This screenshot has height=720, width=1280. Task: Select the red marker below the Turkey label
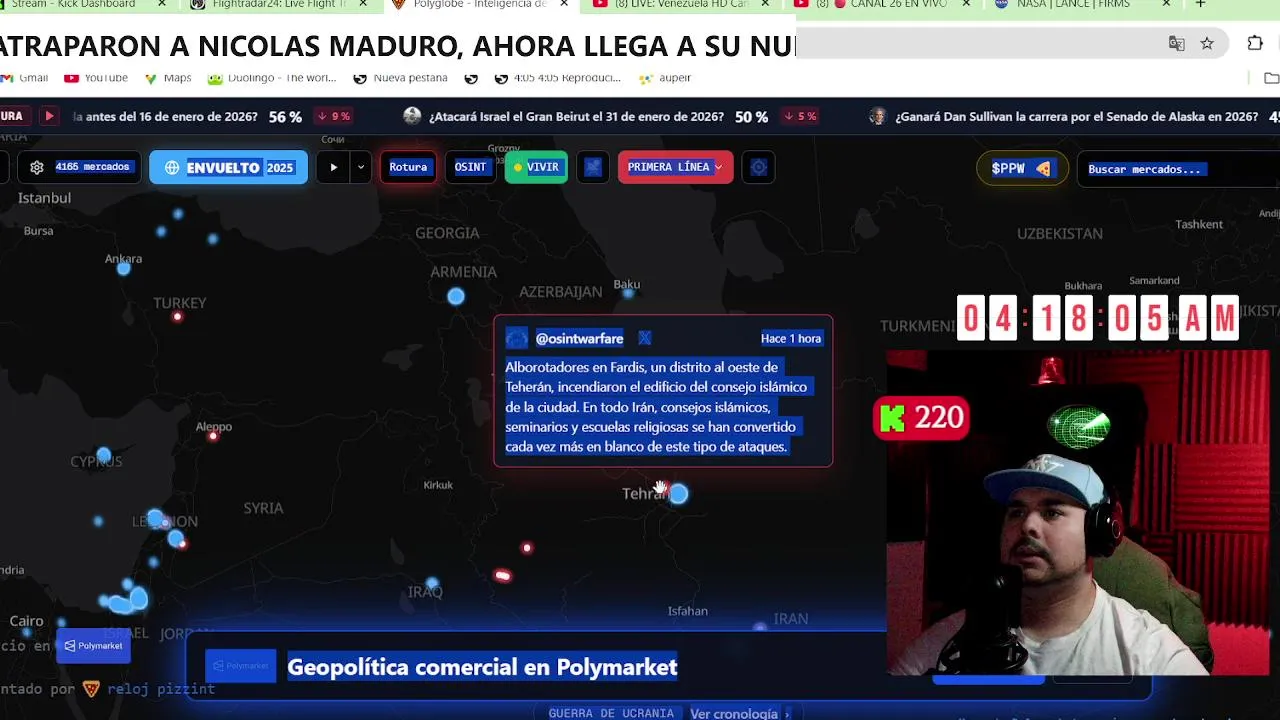pyautogui.click(x=178, y=316)
